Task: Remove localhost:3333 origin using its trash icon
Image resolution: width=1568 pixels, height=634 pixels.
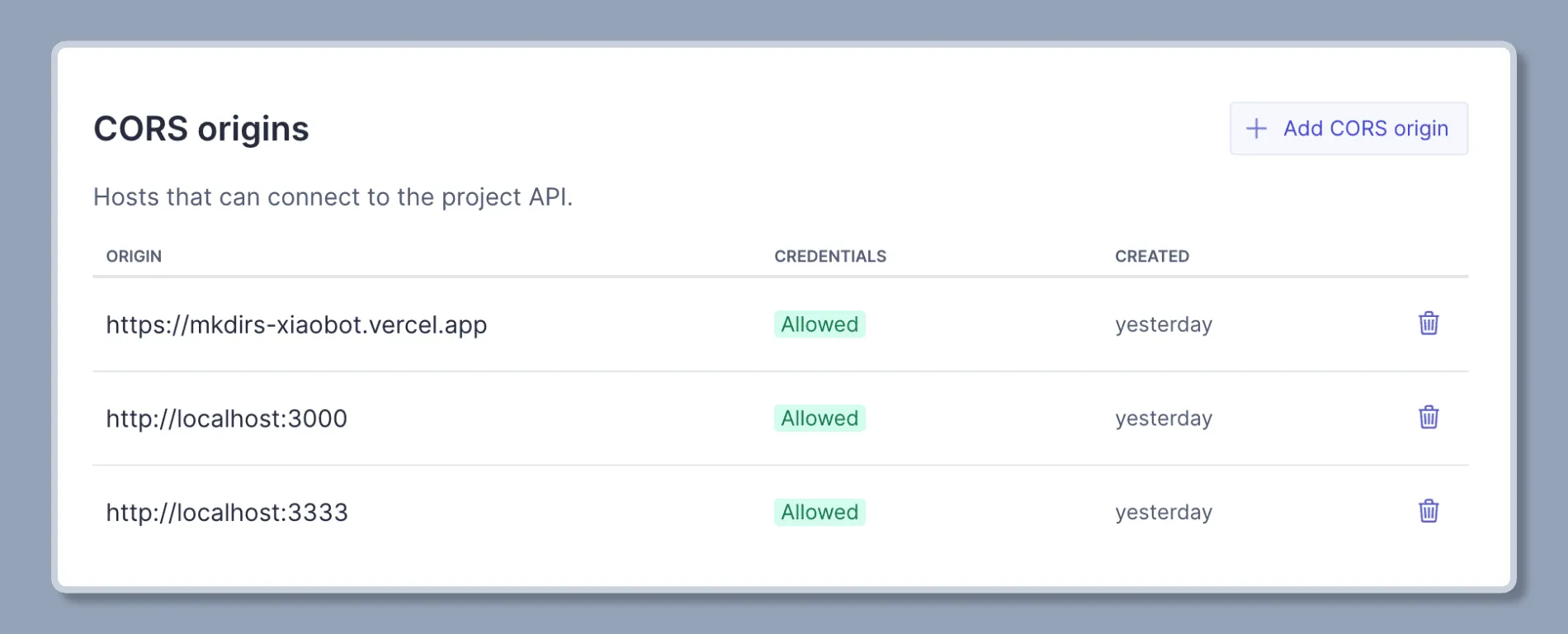Action: [1429, 512]
